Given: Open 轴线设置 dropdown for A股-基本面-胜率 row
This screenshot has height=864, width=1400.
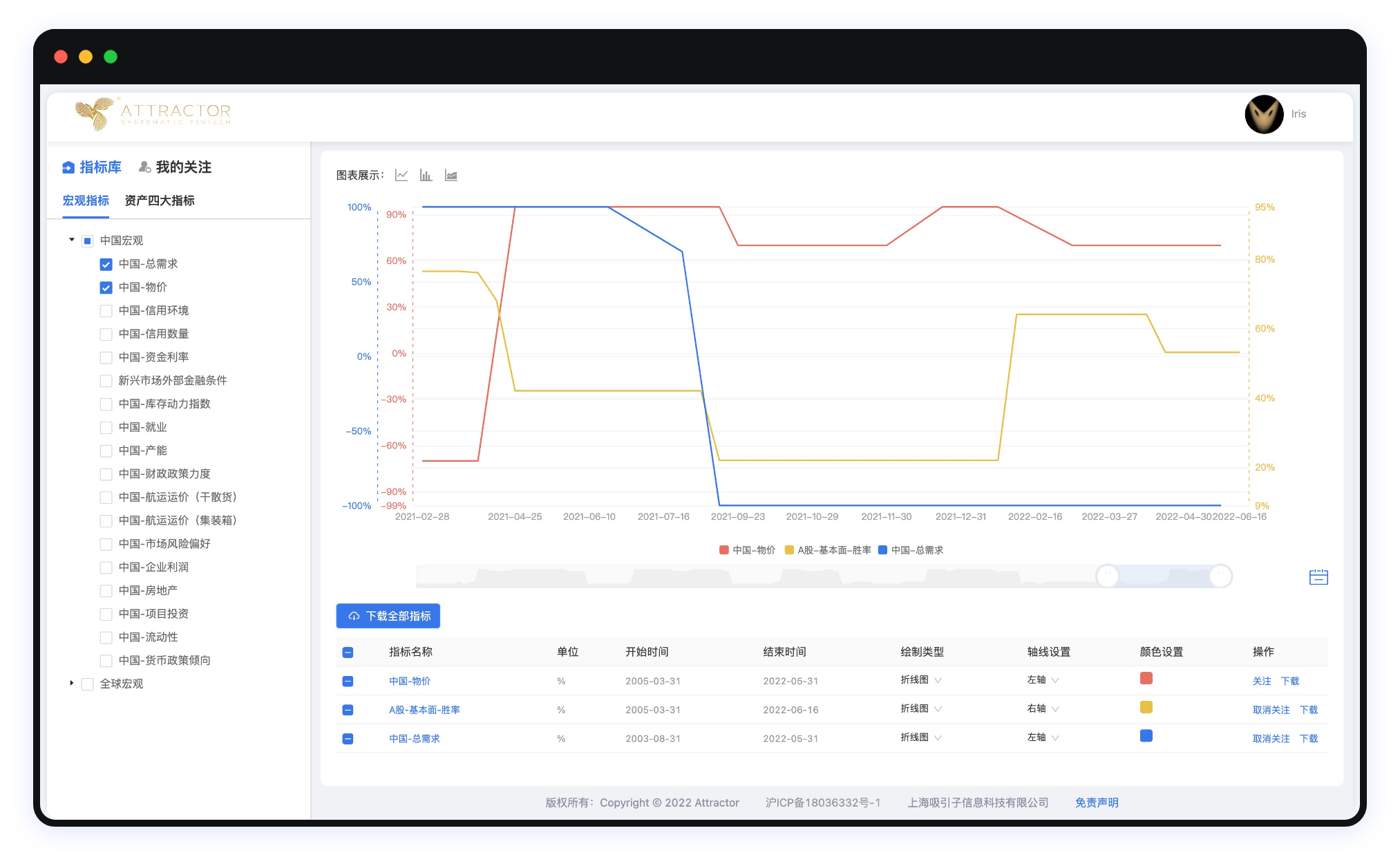Looking at the screenshot, I should (1043, 708).
